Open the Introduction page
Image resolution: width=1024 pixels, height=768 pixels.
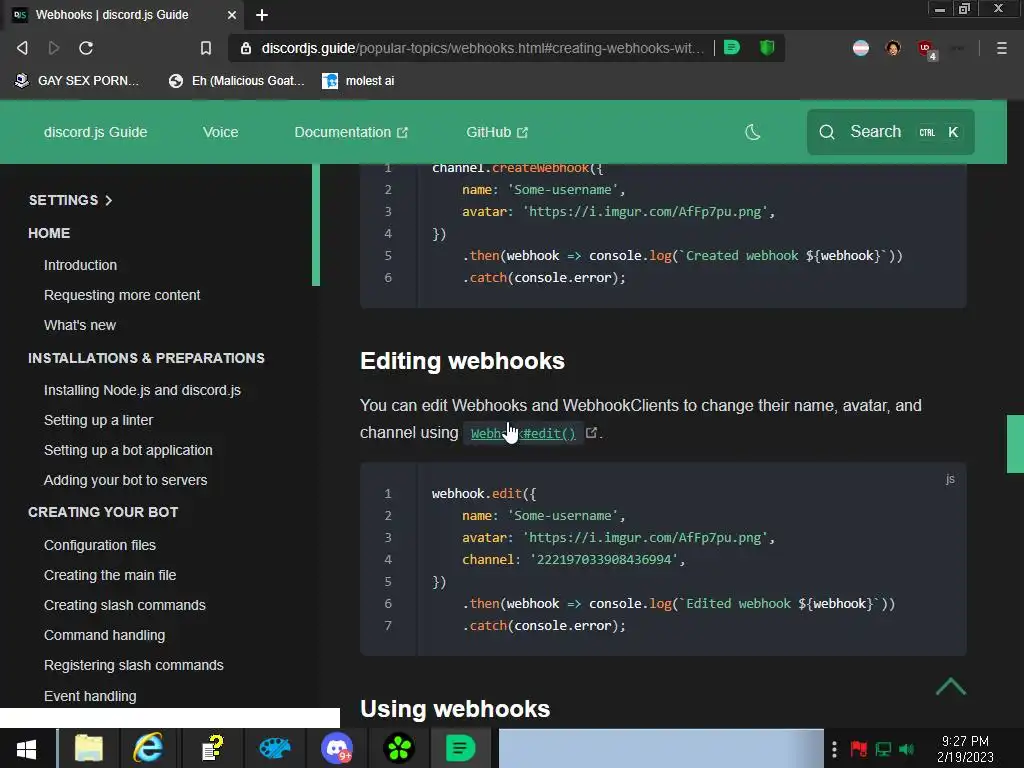pyautogui.click(x=80, y=265)
